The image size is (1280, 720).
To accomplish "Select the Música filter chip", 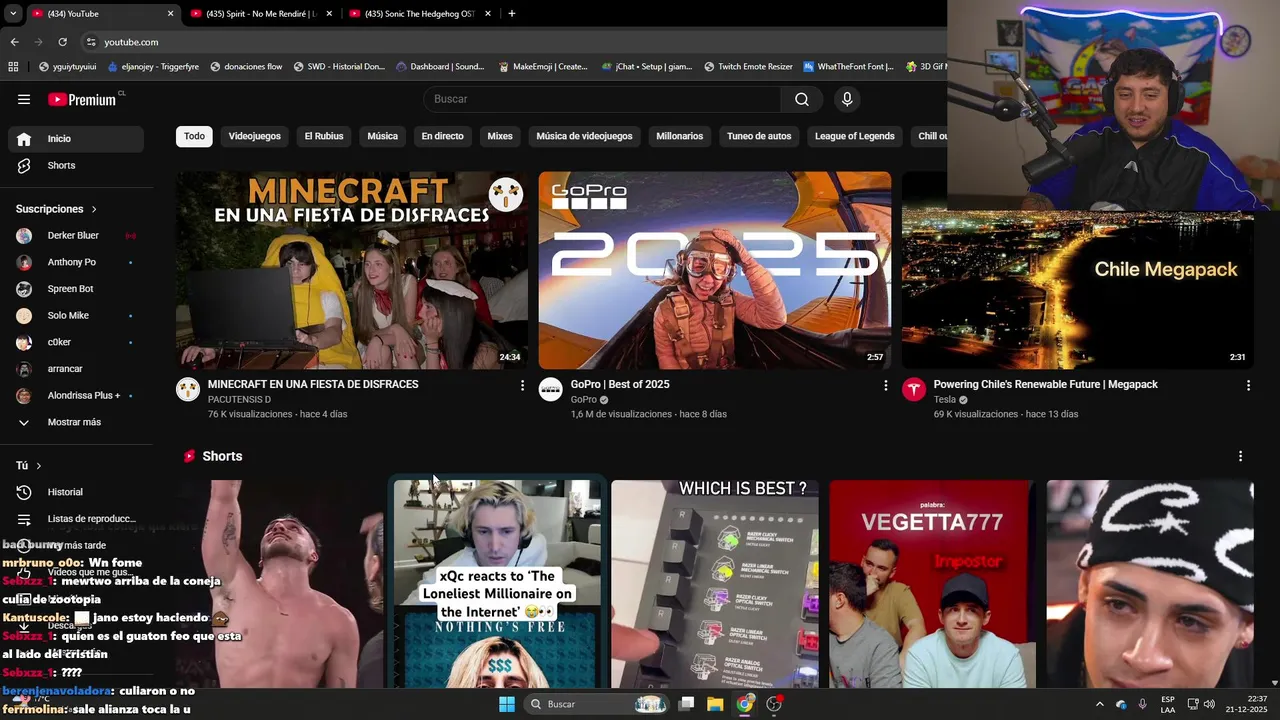I will tap(382, 136).
